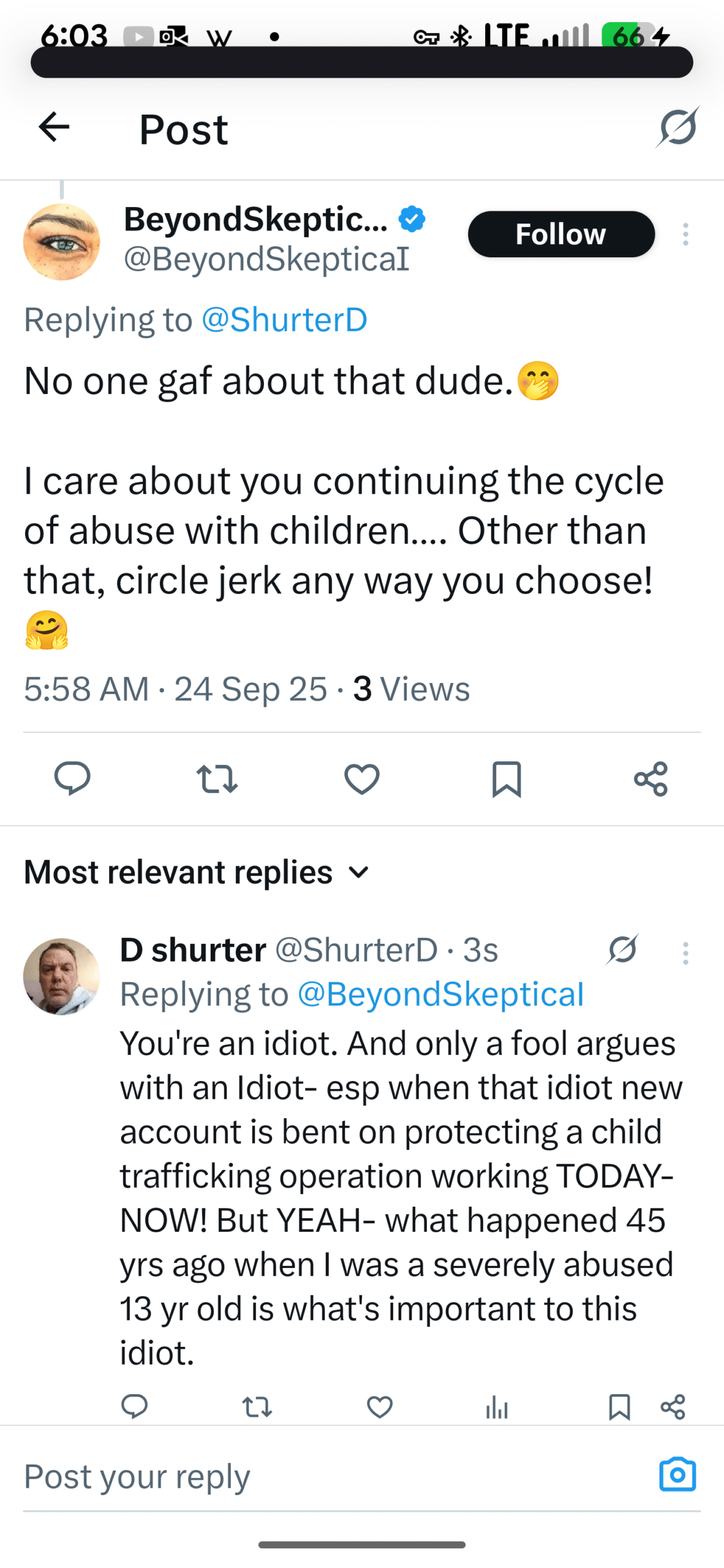Like the main BeyondSkeptical post
The width and height of the screenshot is (724, 1568).
[361, 778]
